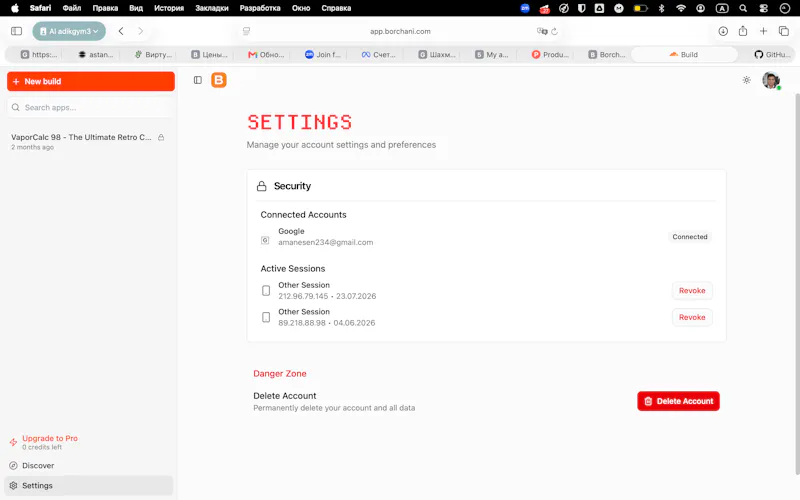Click the Connected status badge

(690, 237)
